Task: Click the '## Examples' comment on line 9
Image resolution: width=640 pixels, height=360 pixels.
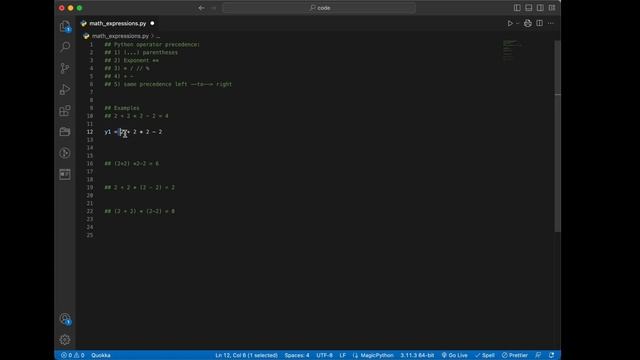Action: (x=122, y=108)
